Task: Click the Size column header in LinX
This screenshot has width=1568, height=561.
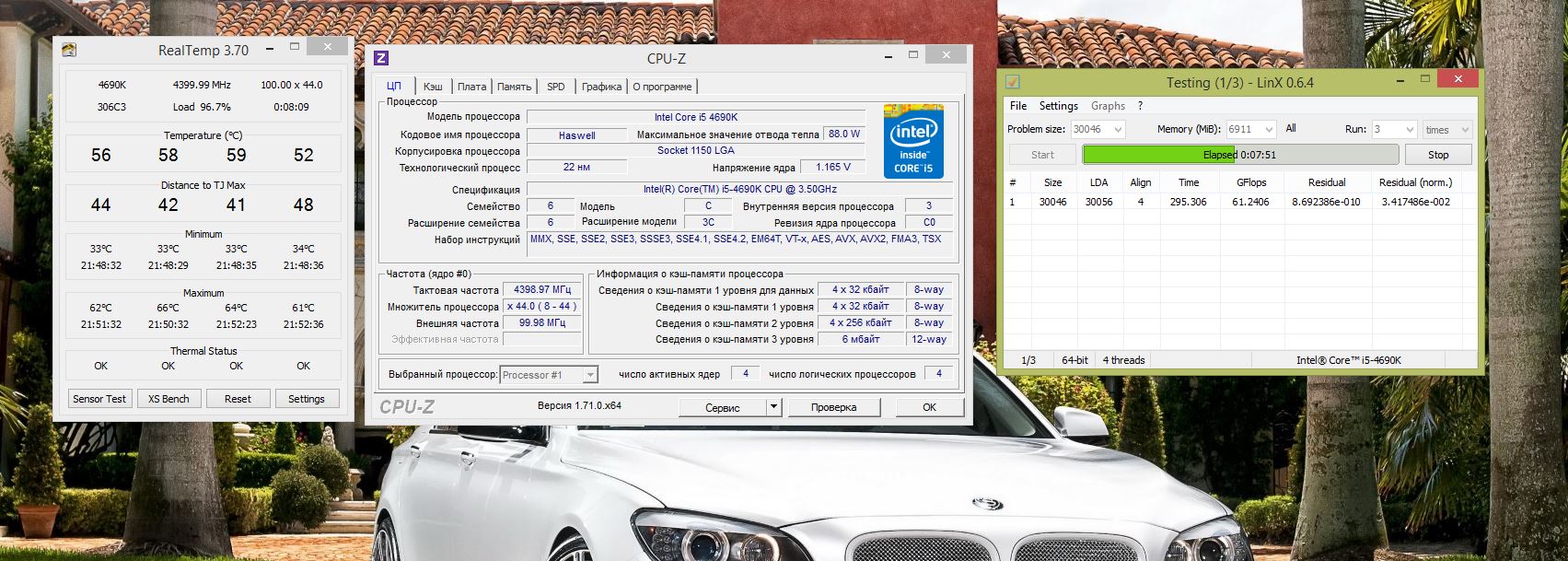Action: coord(1053,182)
